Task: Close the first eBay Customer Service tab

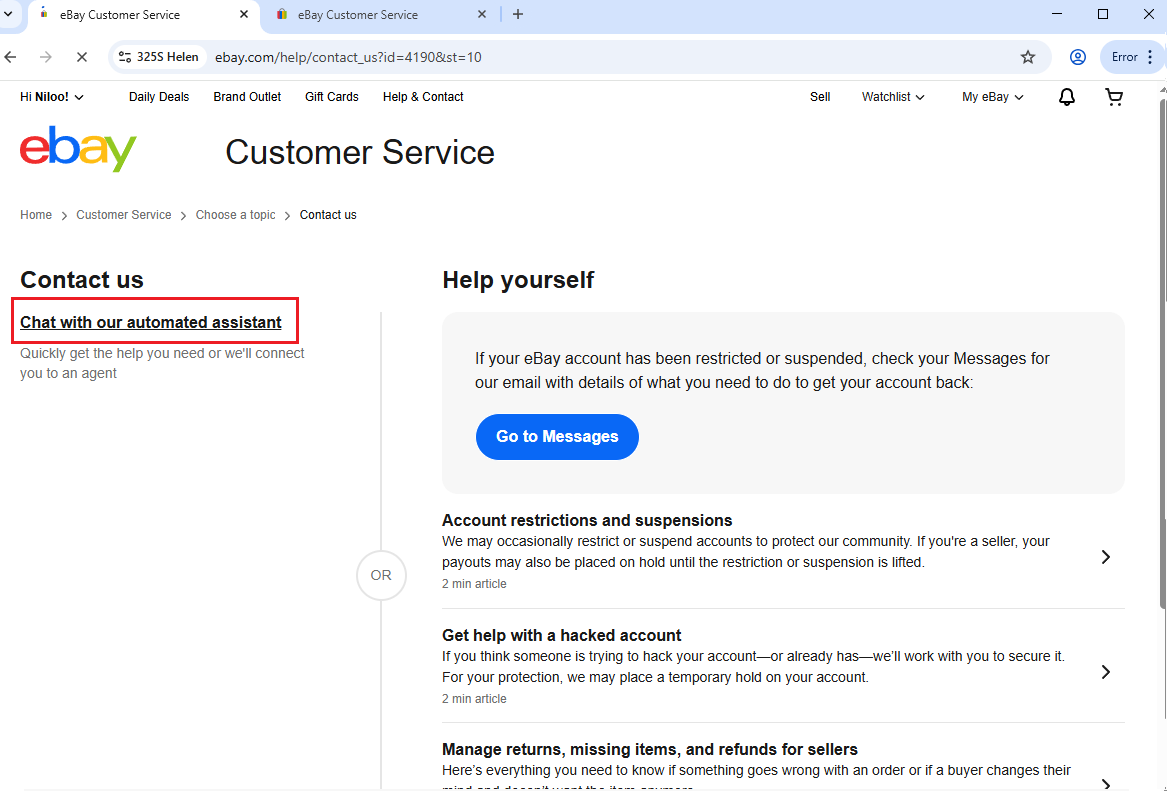Action: pos(244,14)
